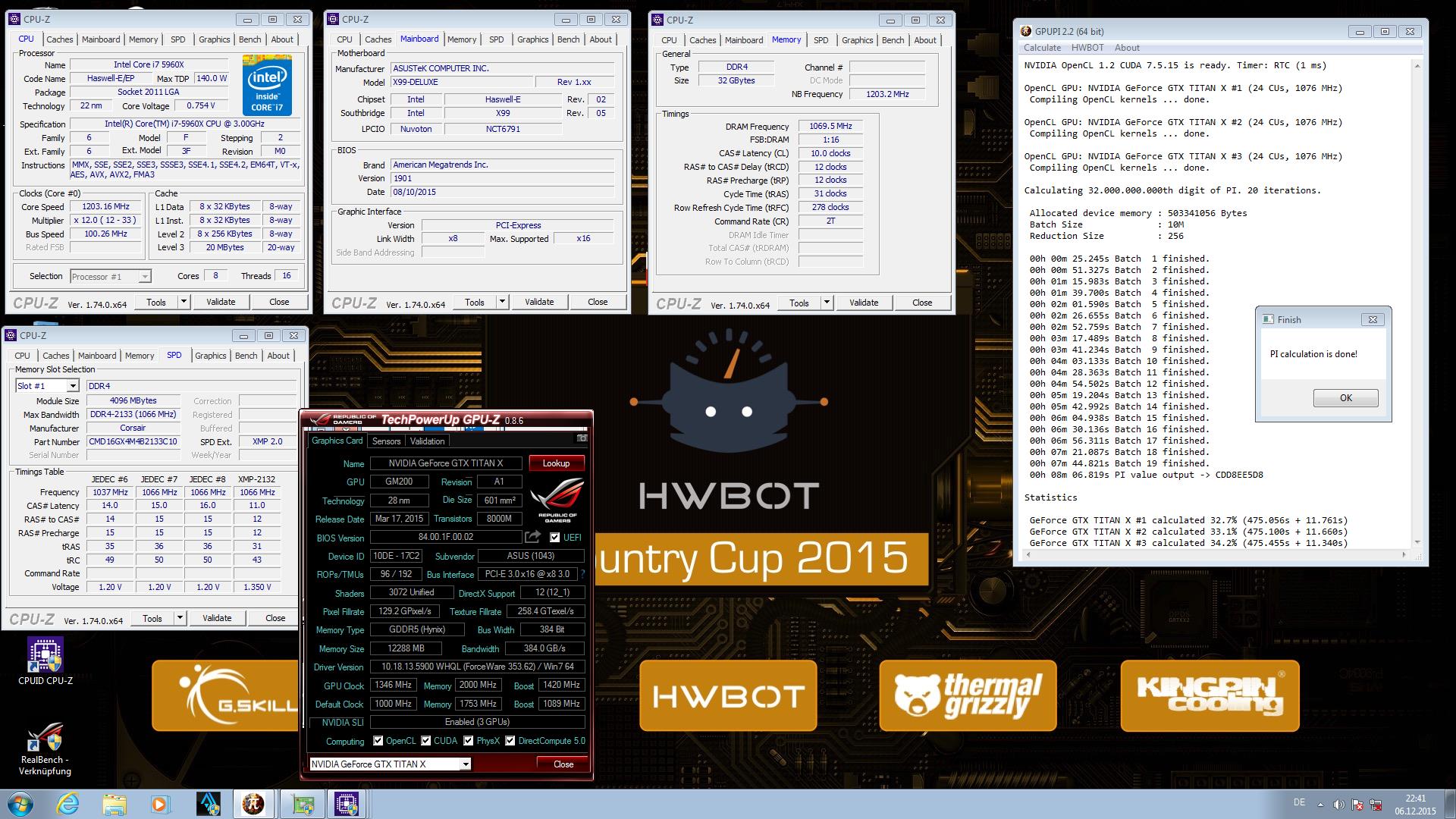Open the Processor #1 selection dropdown
1456x819 pixels.
coord(144,277)
